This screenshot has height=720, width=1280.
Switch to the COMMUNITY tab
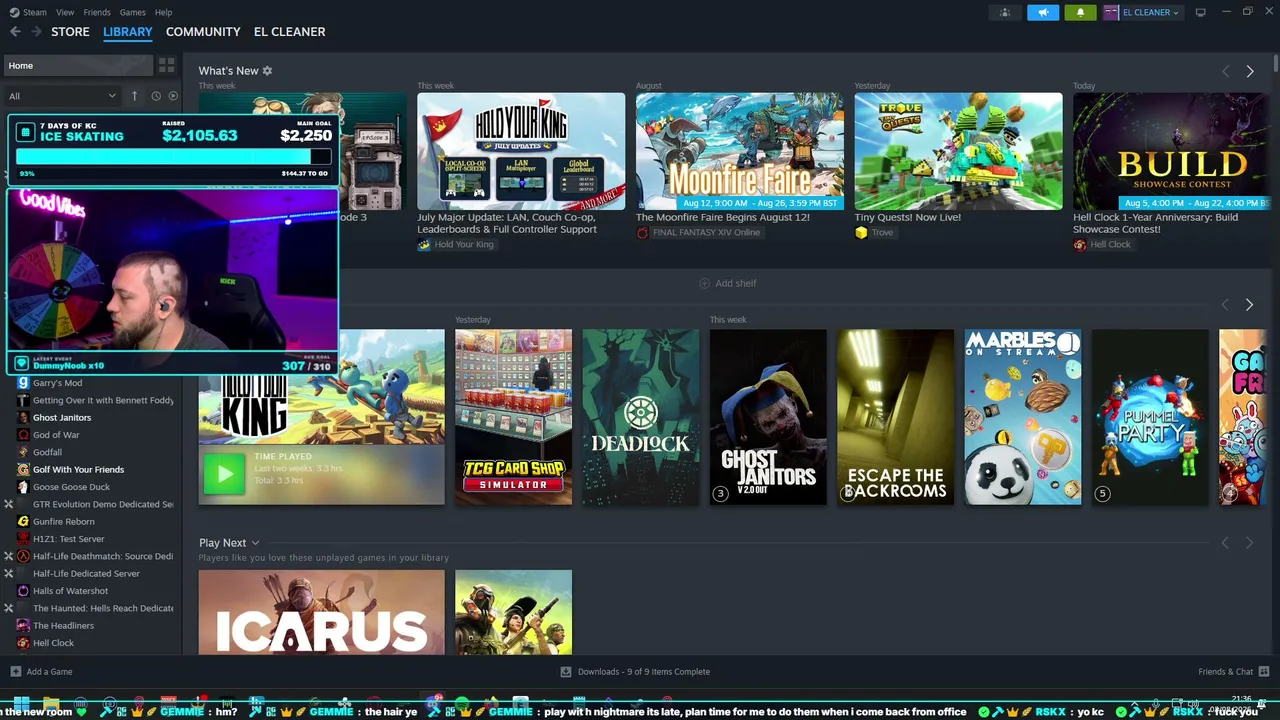click(203, 32)
